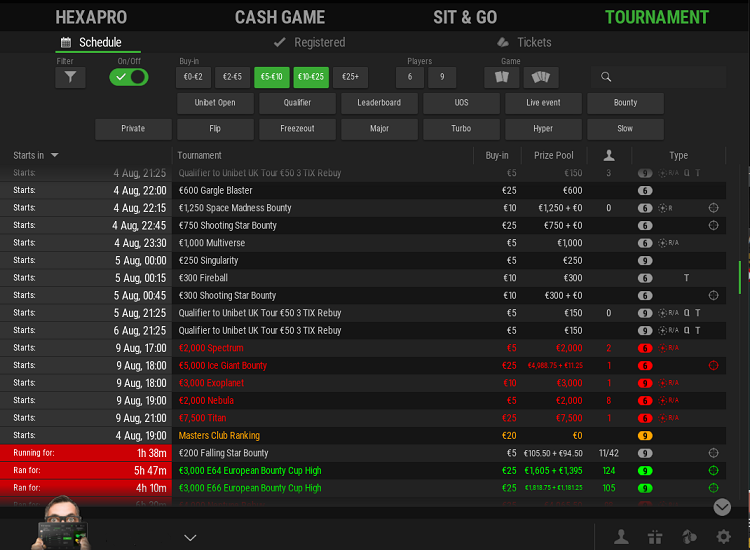750x550 pixels.
Task: Toggle the €25+ buy-in filter
Action: (x=350, y=77)
